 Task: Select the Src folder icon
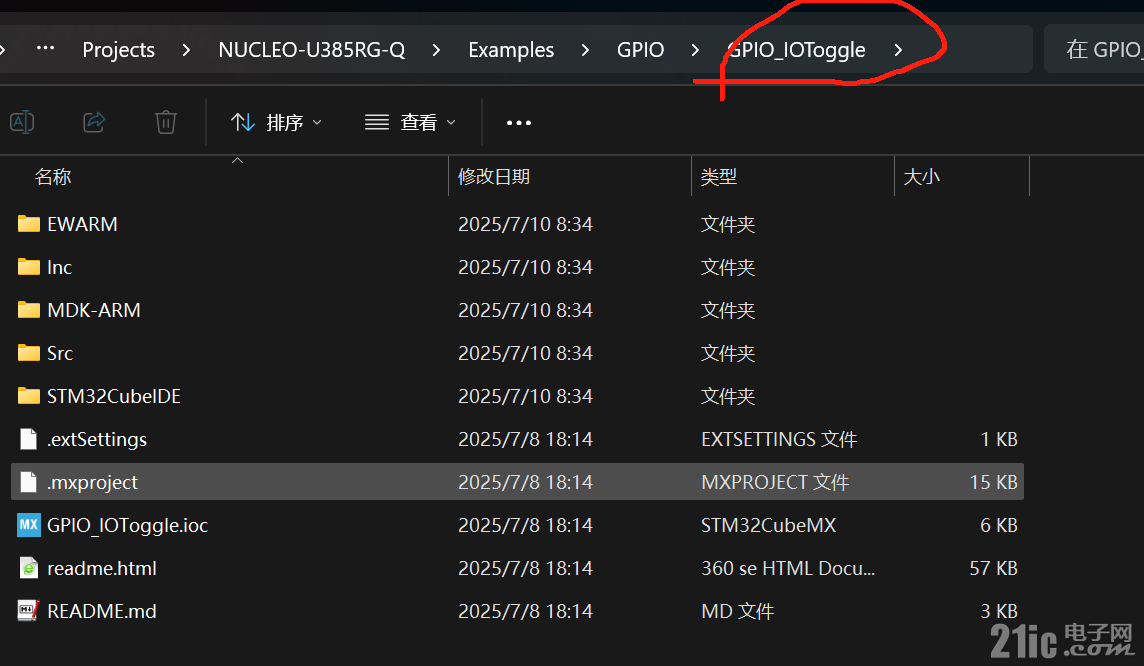pos(28,352)
